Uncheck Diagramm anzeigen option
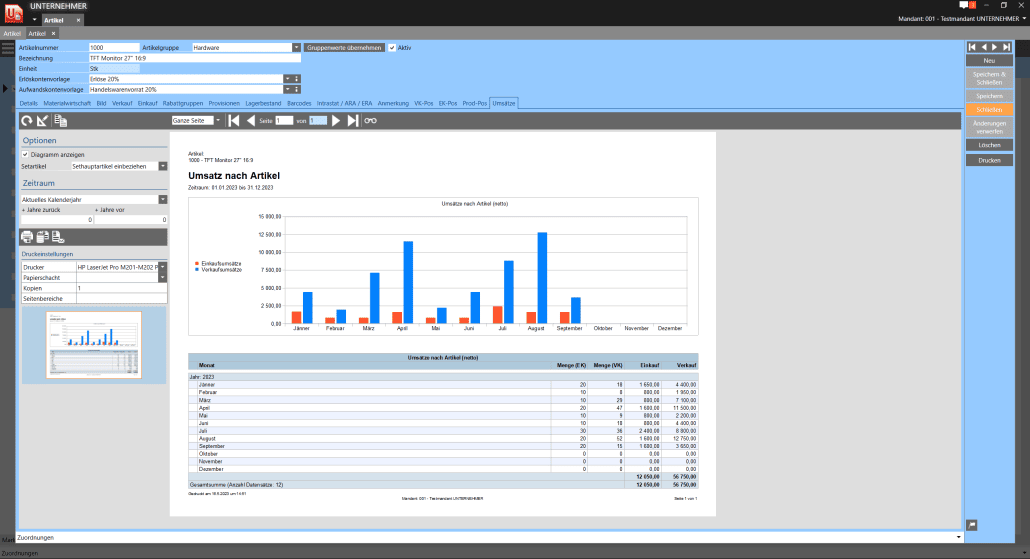The width and height of the screenshot is (1030, 559). 25,155
